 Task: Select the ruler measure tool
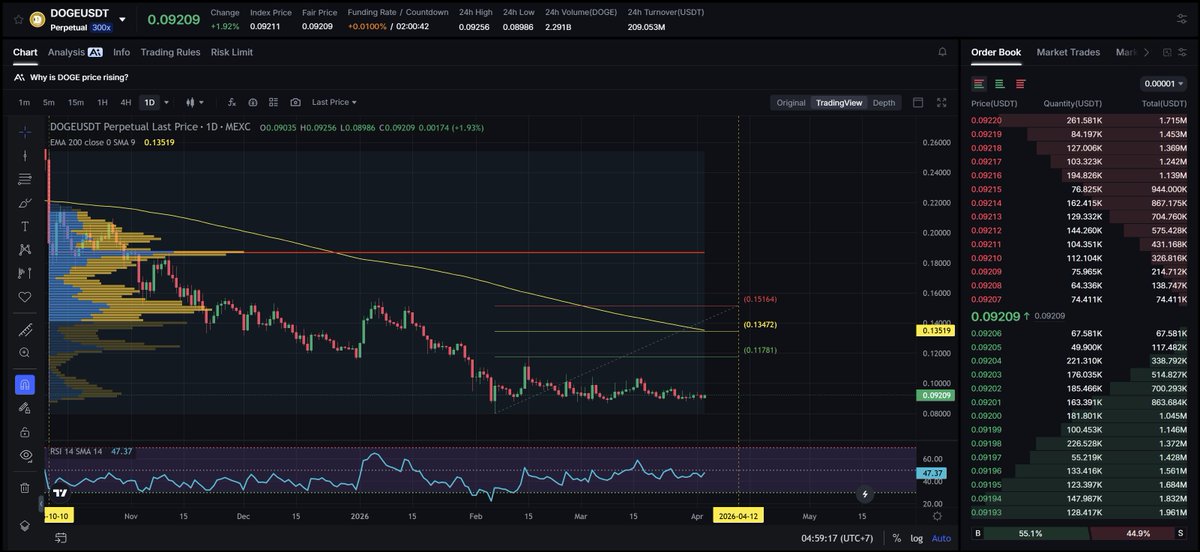[x=25, y=330]
